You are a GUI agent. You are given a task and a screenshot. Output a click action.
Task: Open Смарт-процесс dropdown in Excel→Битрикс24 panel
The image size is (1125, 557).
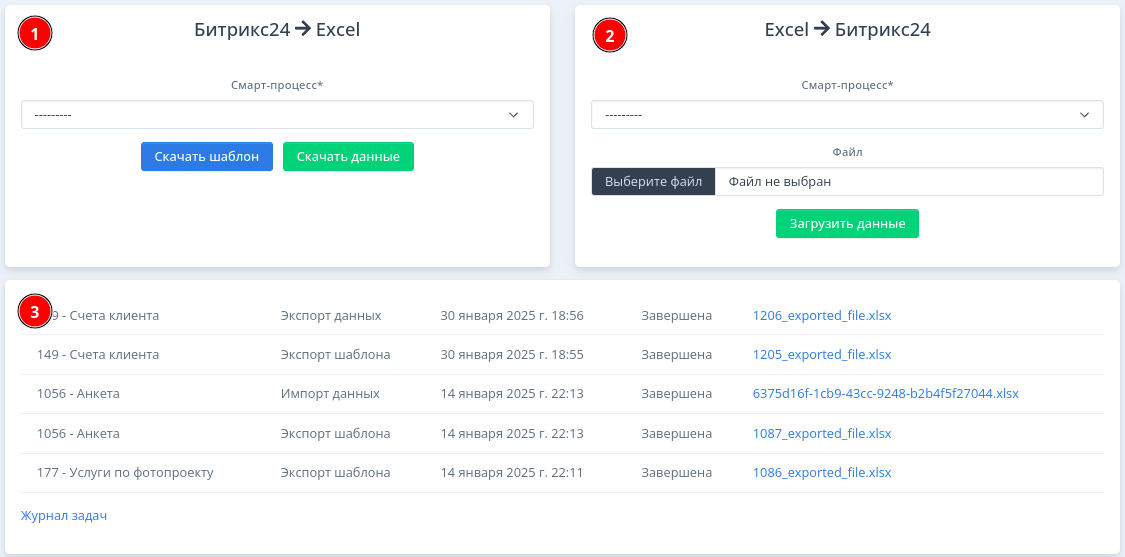pos(847,115)
